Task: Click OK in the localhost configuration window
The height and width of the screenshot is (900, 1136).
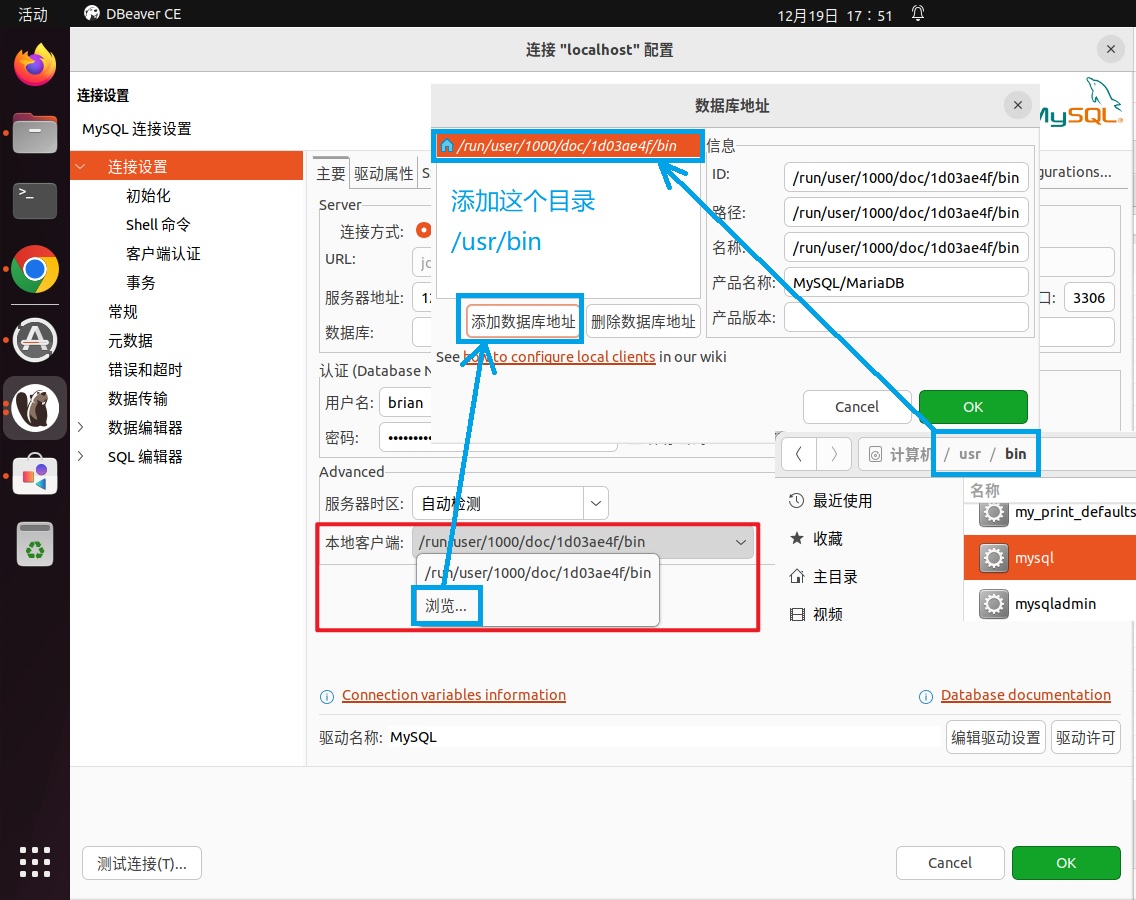Action: 1066,863
